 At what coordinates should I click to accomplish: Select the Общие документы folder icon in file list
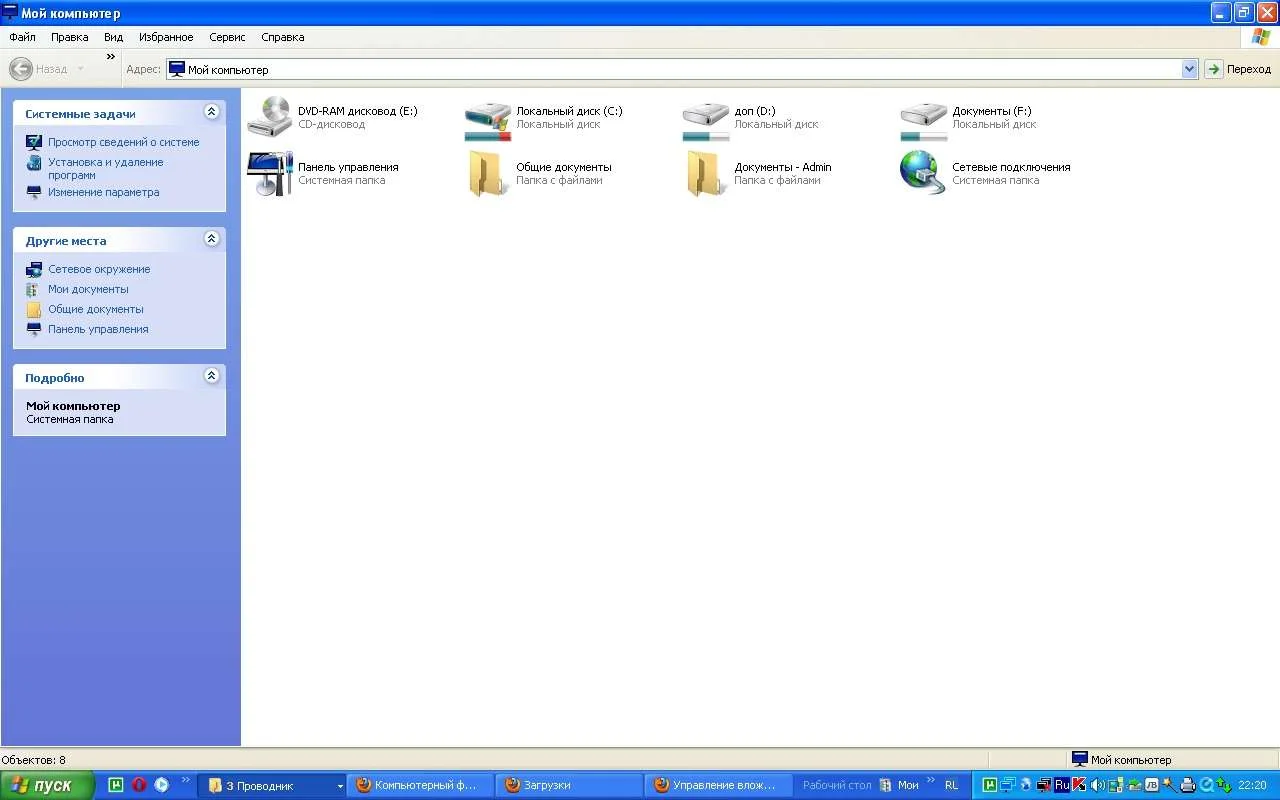pyautogui.click(x=488, y=174)
